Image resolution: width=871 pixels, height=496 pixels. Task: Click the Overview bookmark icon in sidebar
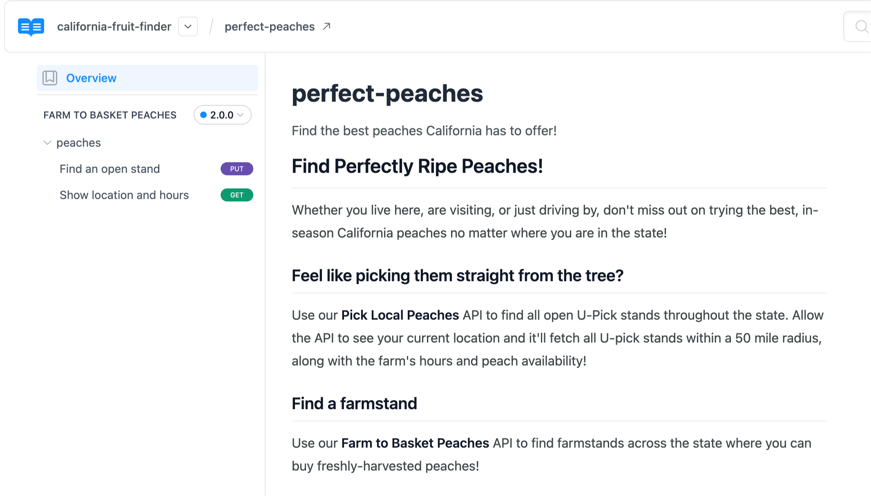coord(50,78)
